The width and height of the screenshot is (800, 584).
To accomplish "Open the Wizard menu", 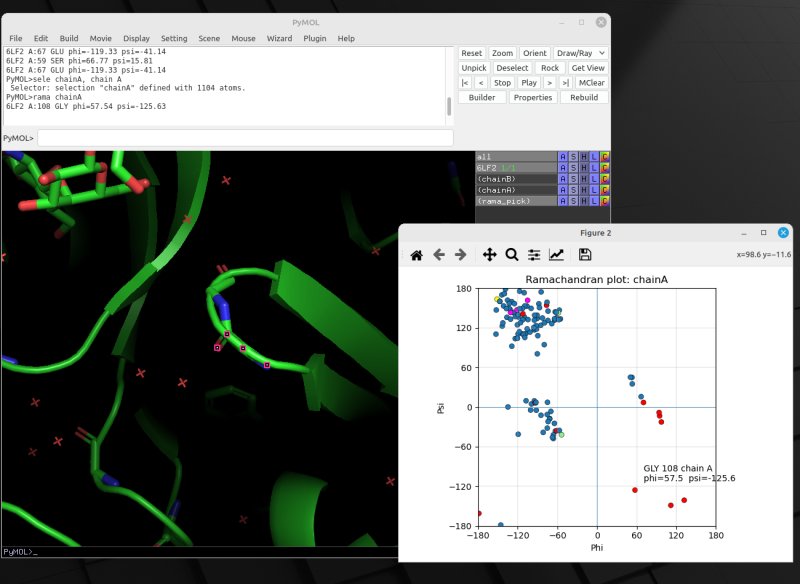I will pyautogui.click(x=279, y=38).
